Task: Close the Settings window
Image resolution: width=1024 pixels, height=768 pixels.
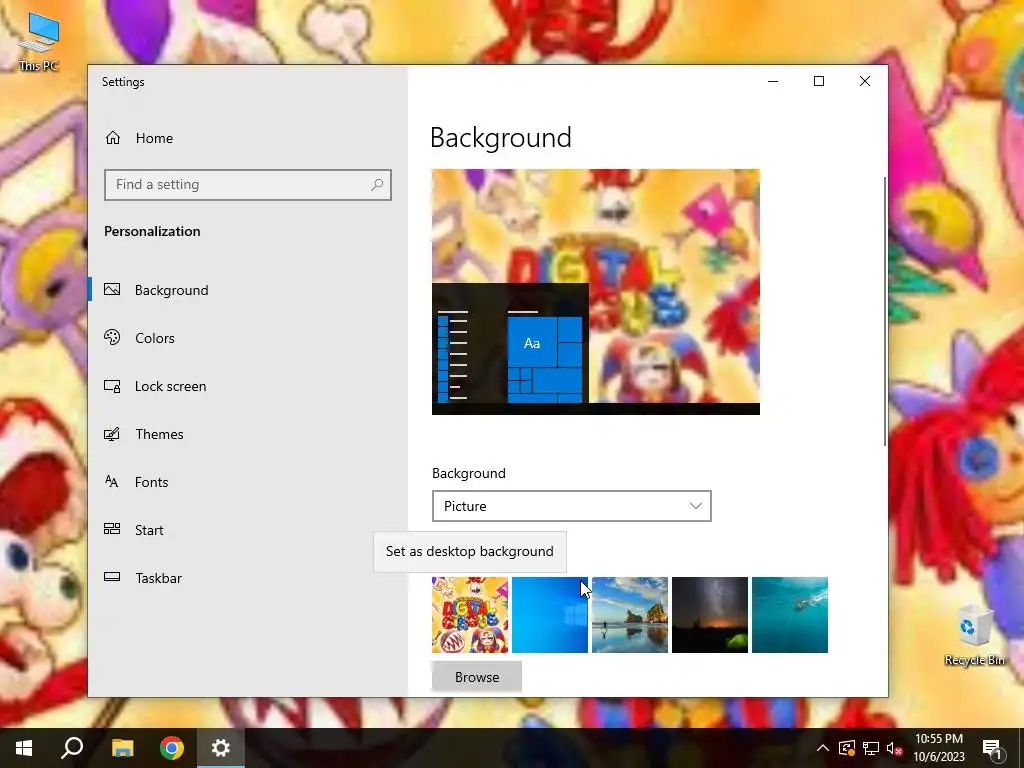Action: (865, 82)
